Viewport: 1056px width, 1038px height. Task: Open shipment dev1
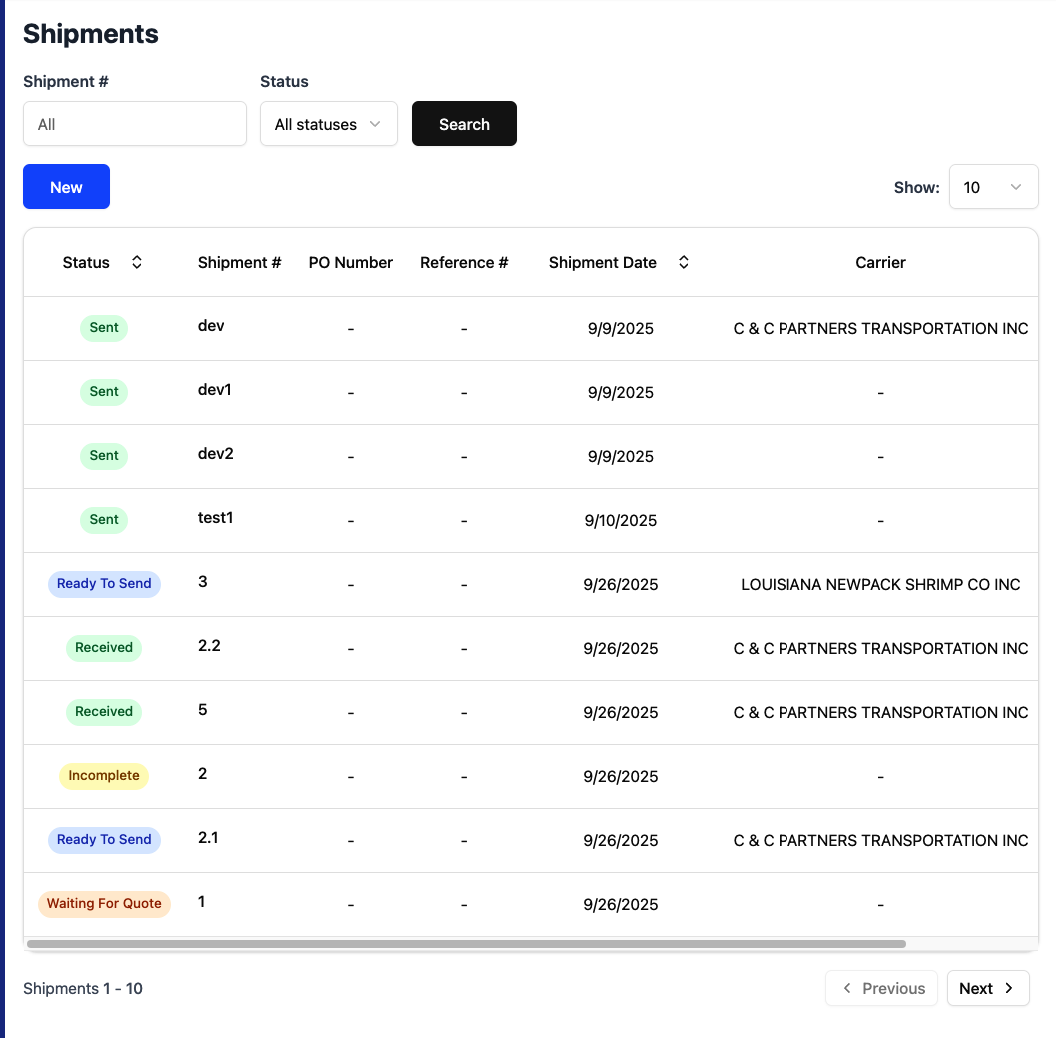pos(214,390)
